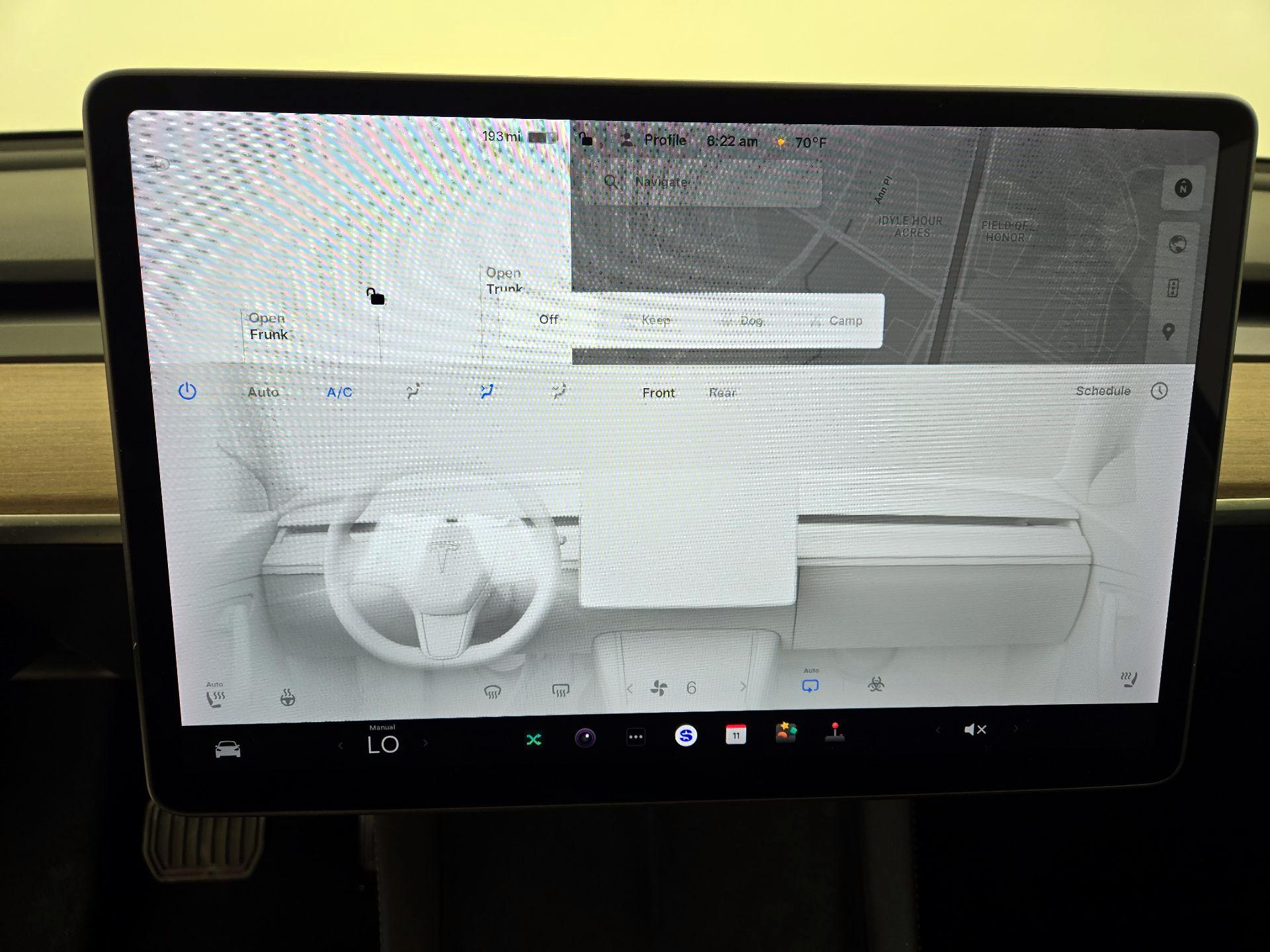1270x952 pixels.
Task: Toggle air recirculation icon
Action: click(810, 686)
